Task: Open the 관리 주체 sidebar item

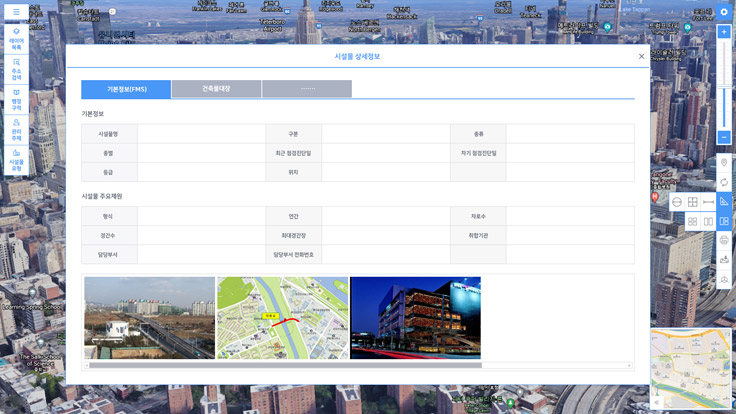Action: click(x=16, y=128)
